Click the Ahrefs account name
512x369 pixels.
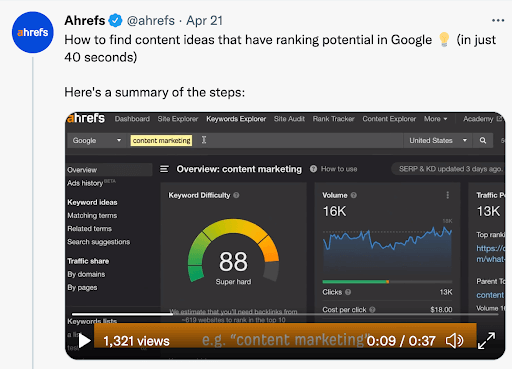tap(85, 21)
